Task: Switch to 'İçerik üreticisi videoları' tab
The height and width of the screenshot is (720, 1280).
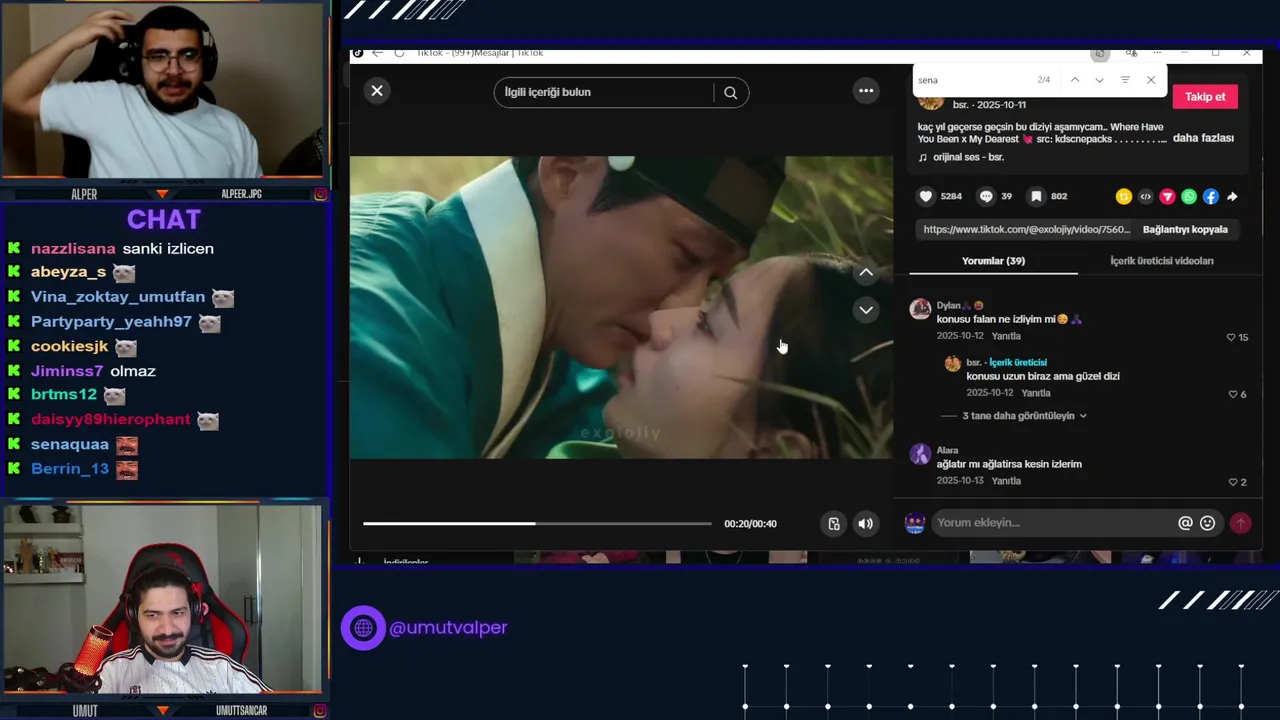Action: coord(1162,261)
